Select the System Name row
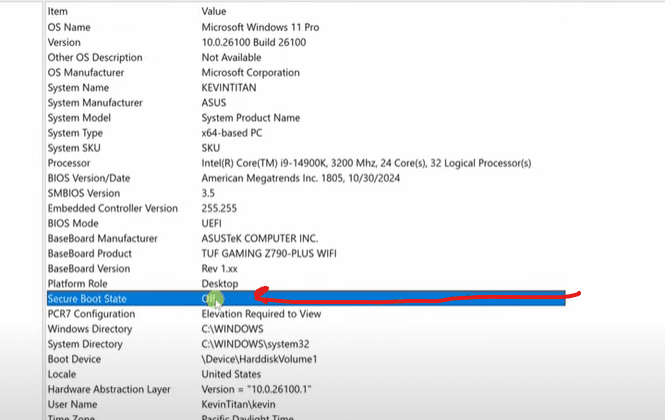The width and height of the screenshot is (665, 420). coord(79,87)
